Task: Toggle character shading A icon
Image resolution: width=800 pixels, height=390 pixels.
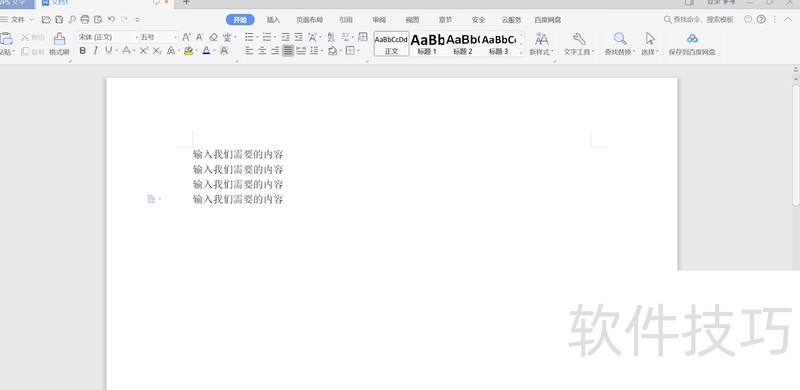Action: pyautogui.click(x=224, y=51)
